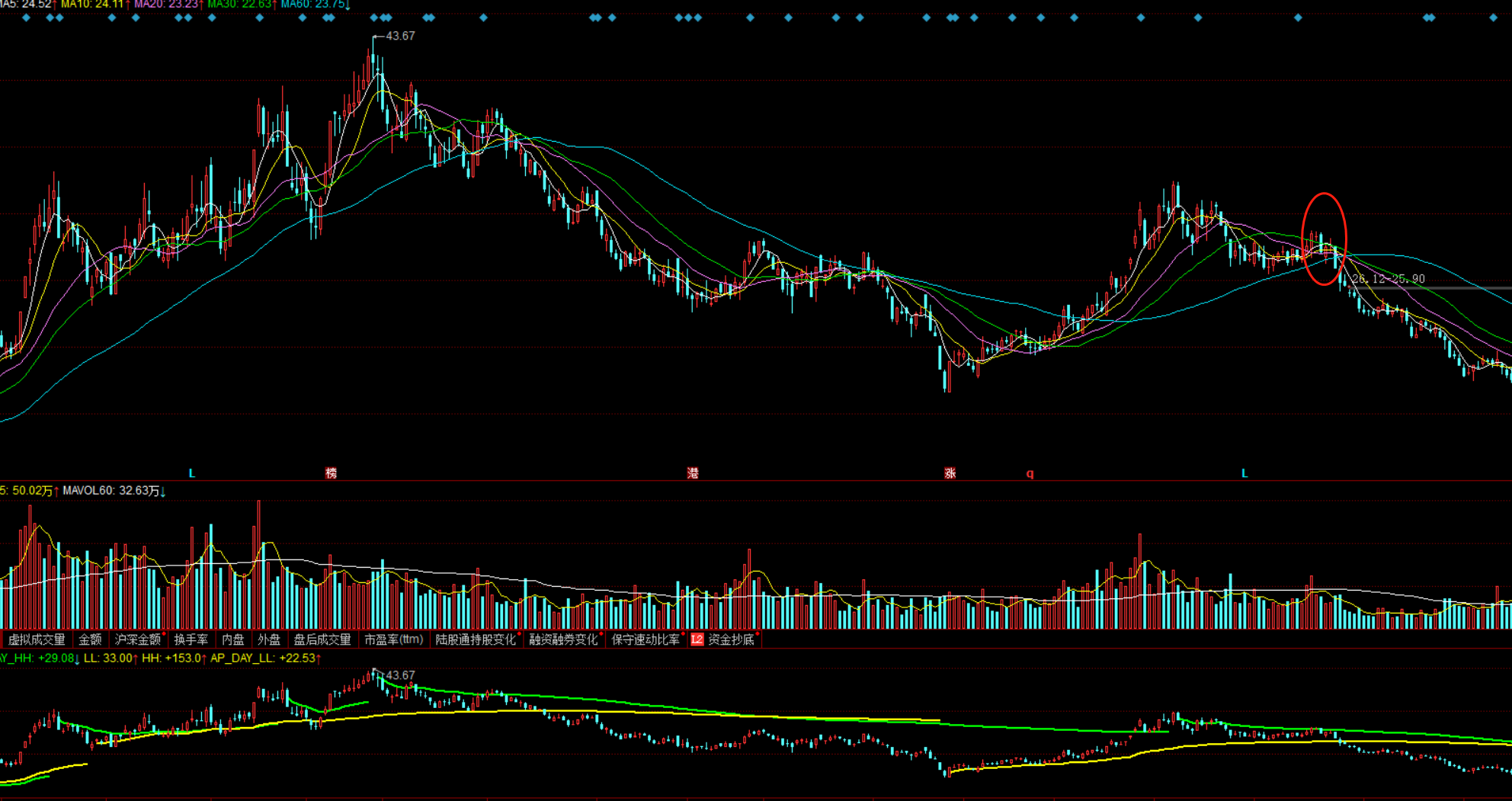This screenshot has width=1512, height=801.
Task: Select the 内盘 tab
Action: click(x=232, y=639)
